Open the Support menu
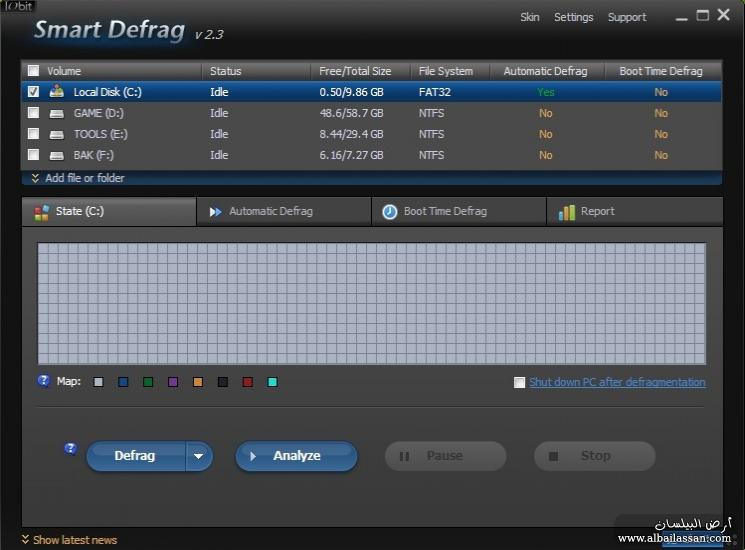This screenshot has width=745, height=550. click(x=627, y=18)
